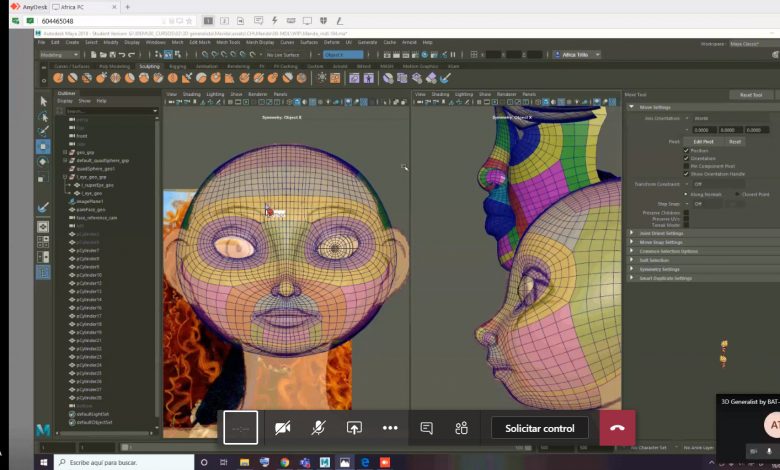Viewport: 780px width, 470px height.
Task: Select pCylinder10 in the Outliner
Action: pyautogui.click(x=89, y=275)
